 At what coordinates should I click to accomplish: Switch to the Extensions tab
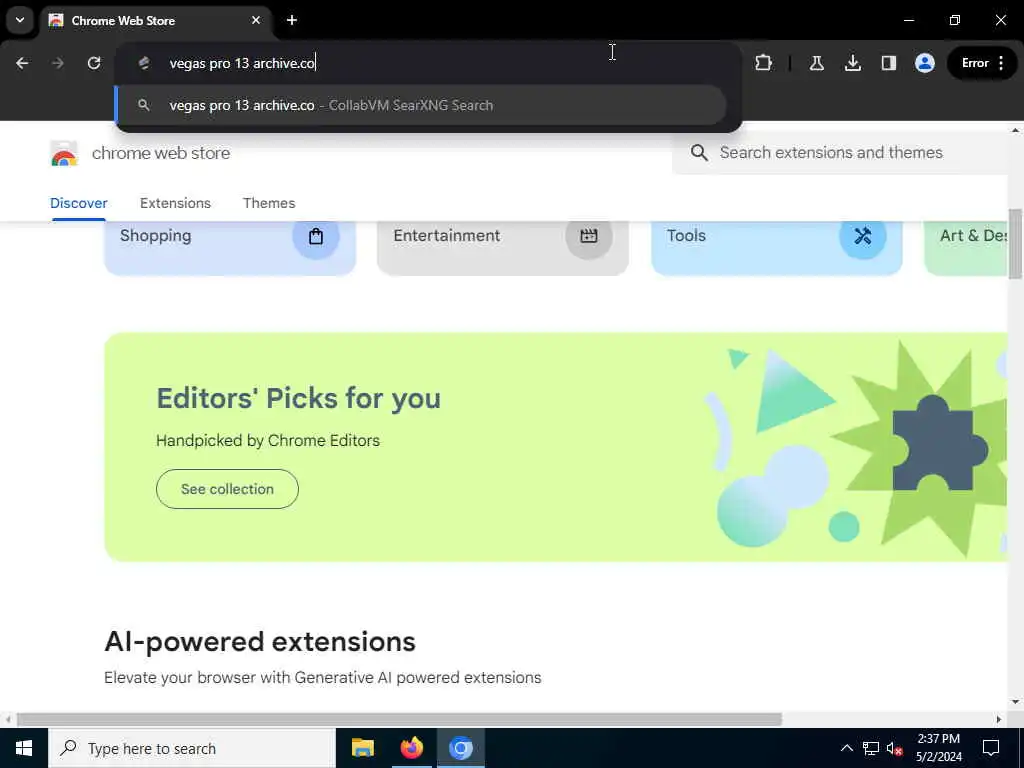[175, 203]
